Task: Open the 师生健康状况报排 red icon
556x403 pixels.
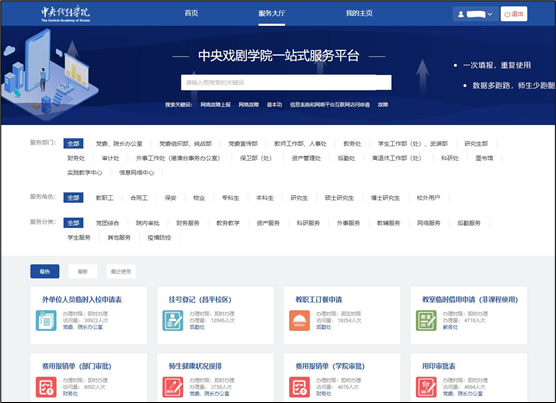Action: tap(173, 387)
